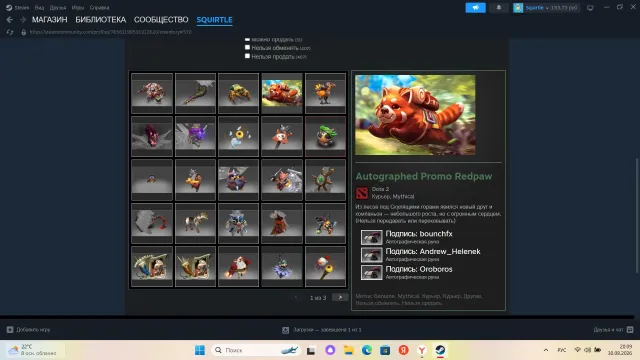640x360 pixels.
Task: Open the Steam taskbar icon
Action: [x=440, y=350]
